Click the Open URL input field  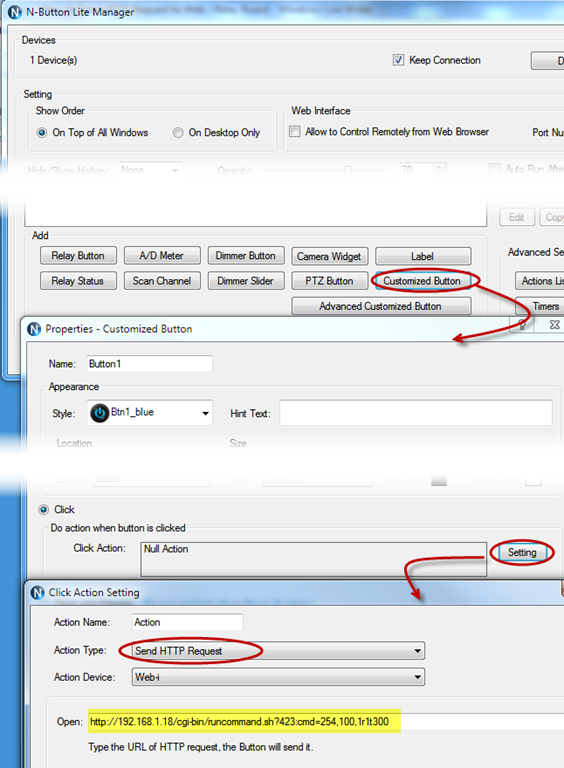(x=326, y=721)
